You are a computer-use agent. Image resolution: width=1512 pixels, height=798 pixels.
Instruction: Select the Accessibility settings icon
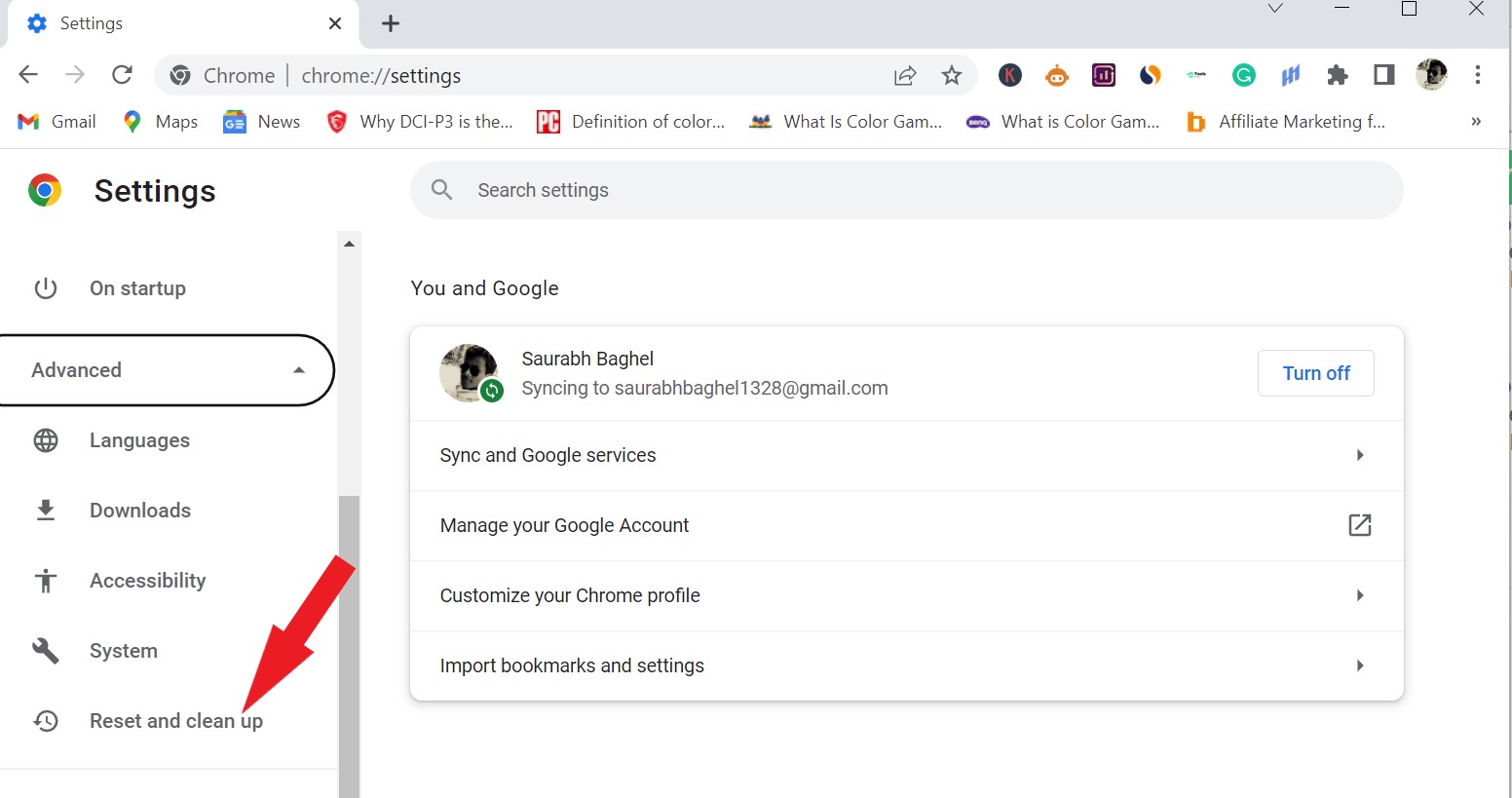coord(45,580)
